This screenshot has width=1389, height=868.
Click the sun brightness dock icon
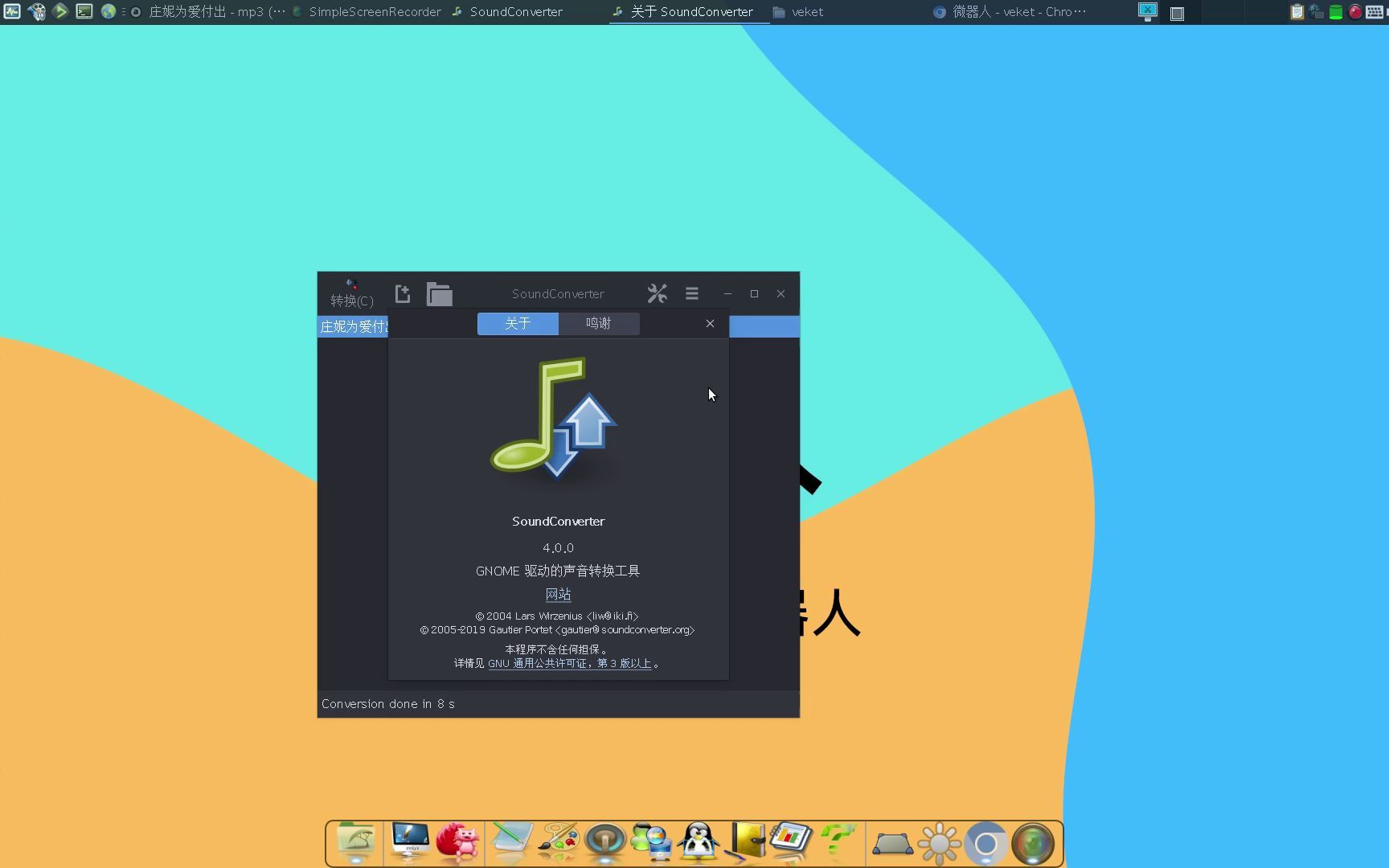[x=939, y=844]
